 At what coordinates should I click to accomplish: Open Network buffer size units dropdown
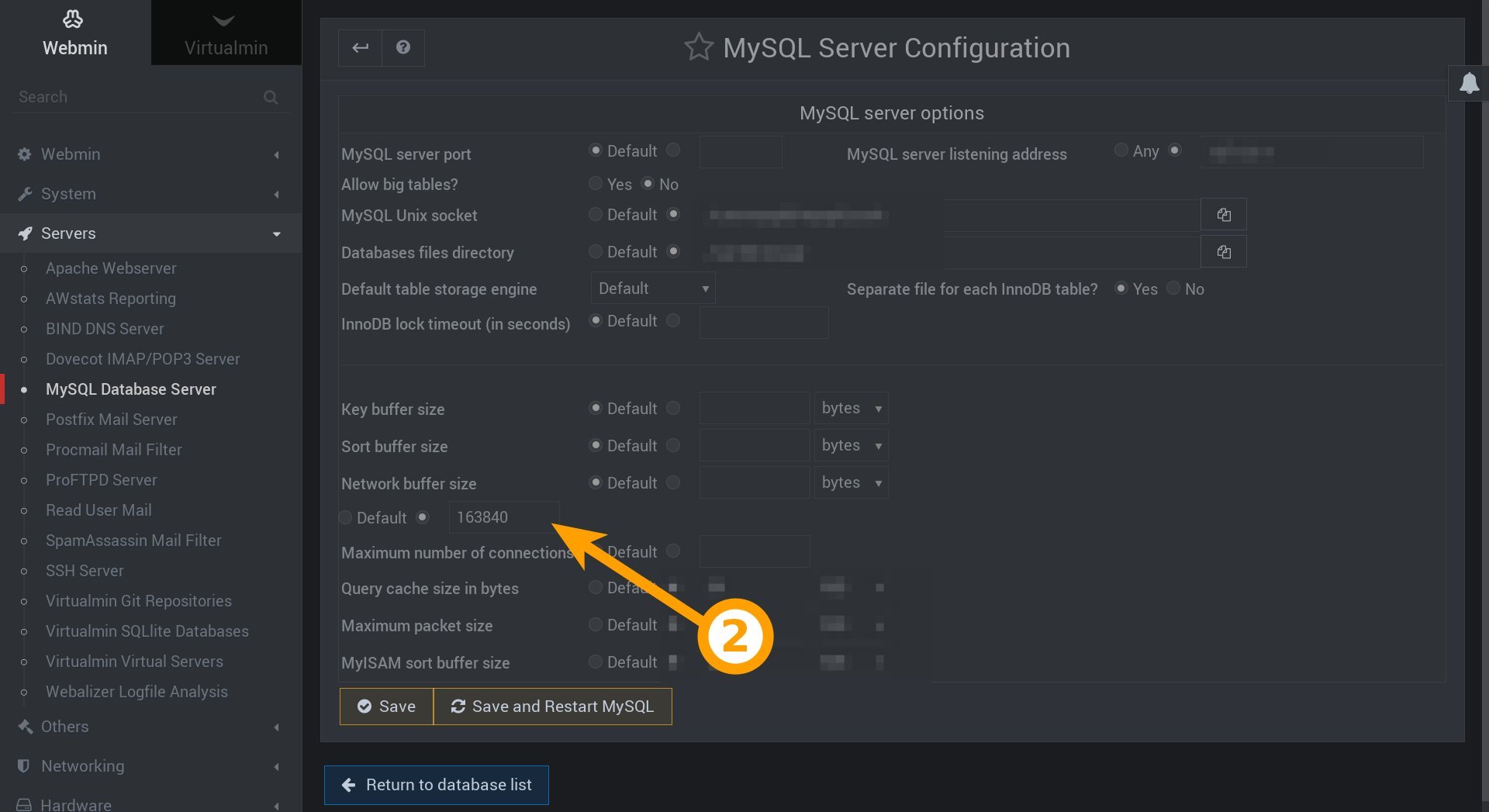[851, 482]
